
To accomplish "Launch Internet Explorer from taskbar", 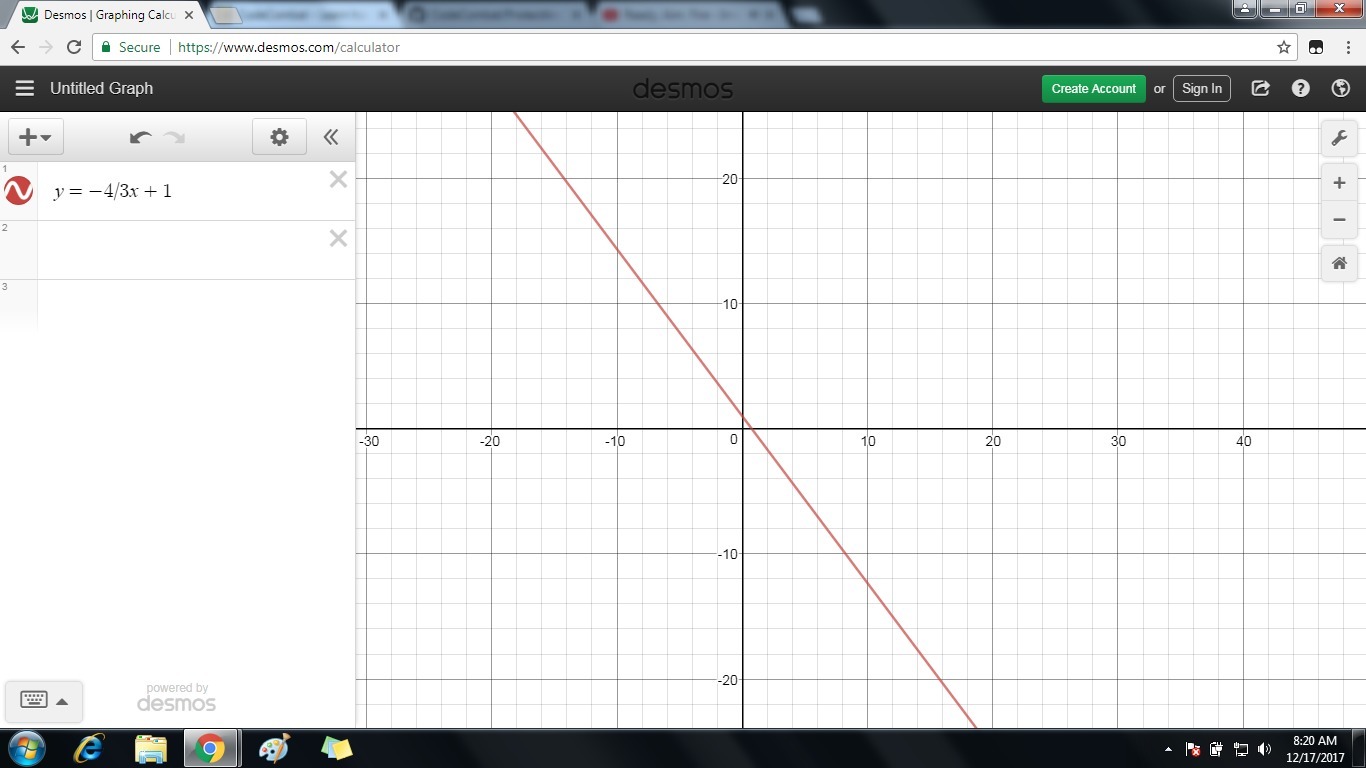I will pyautogui.click(x=89, y=748).
